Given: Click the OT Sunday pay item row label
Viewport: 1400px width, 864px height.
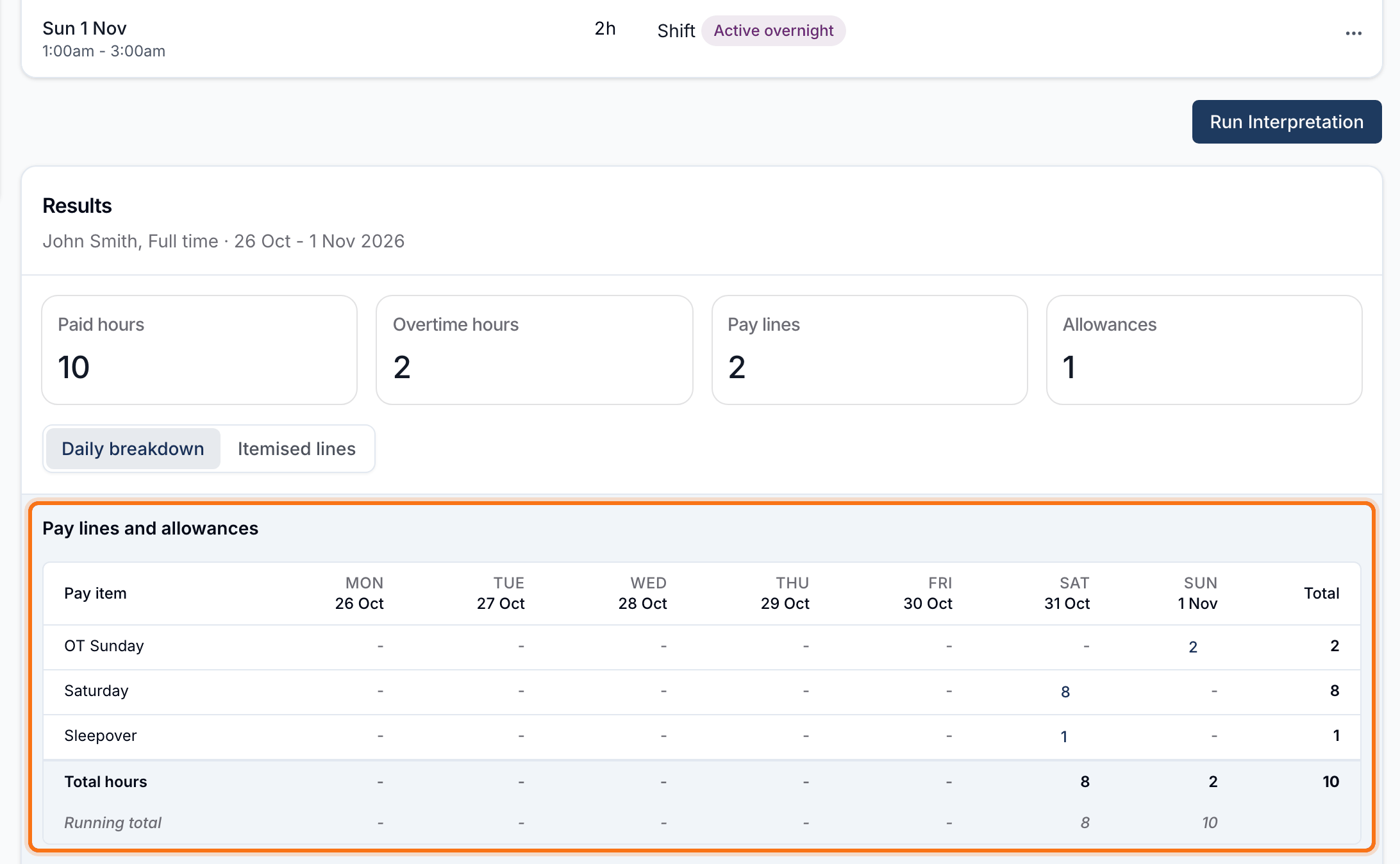Looking at the screenshot, I should (104, 646).
